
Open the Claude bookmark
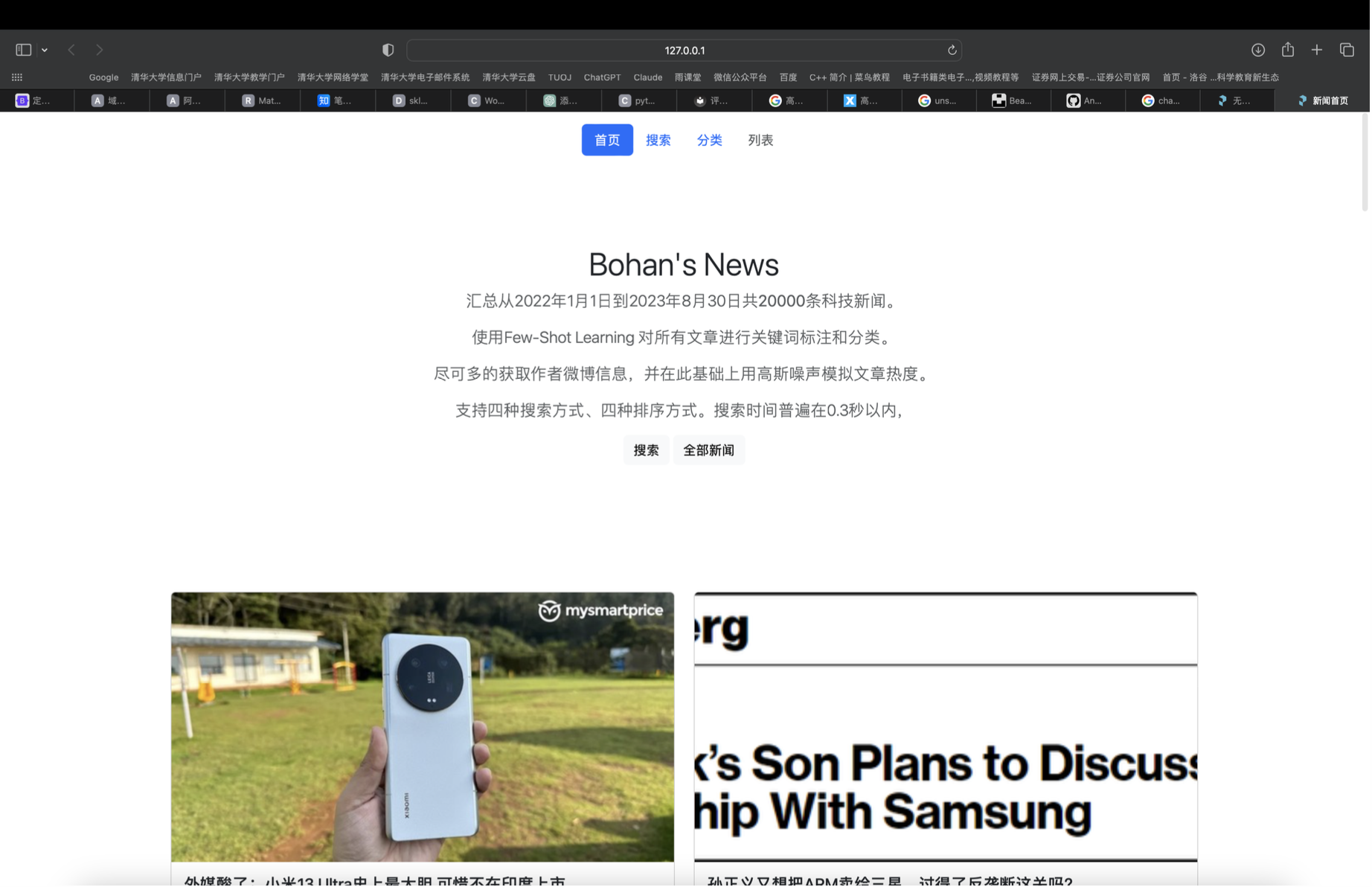pyautogui.click(x=647, y=77)
